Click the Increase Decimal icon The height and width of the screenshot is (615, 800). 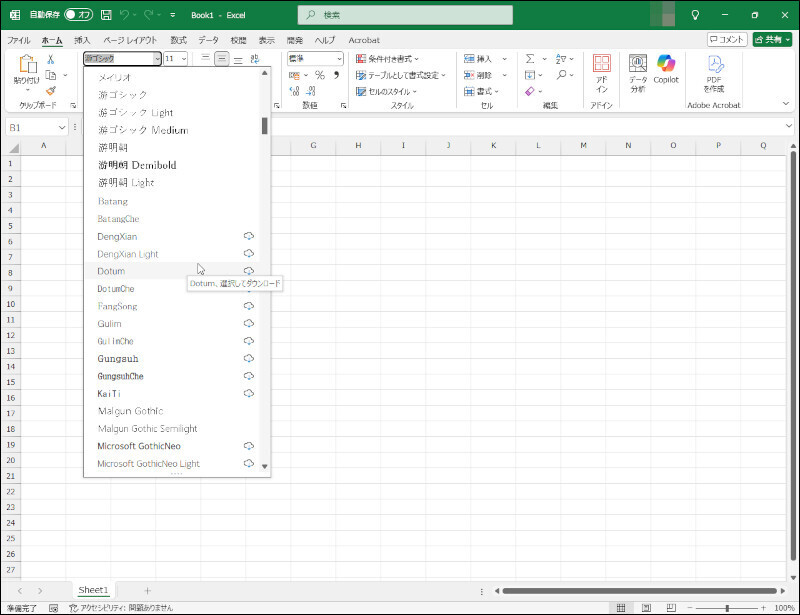click(294, 91)
